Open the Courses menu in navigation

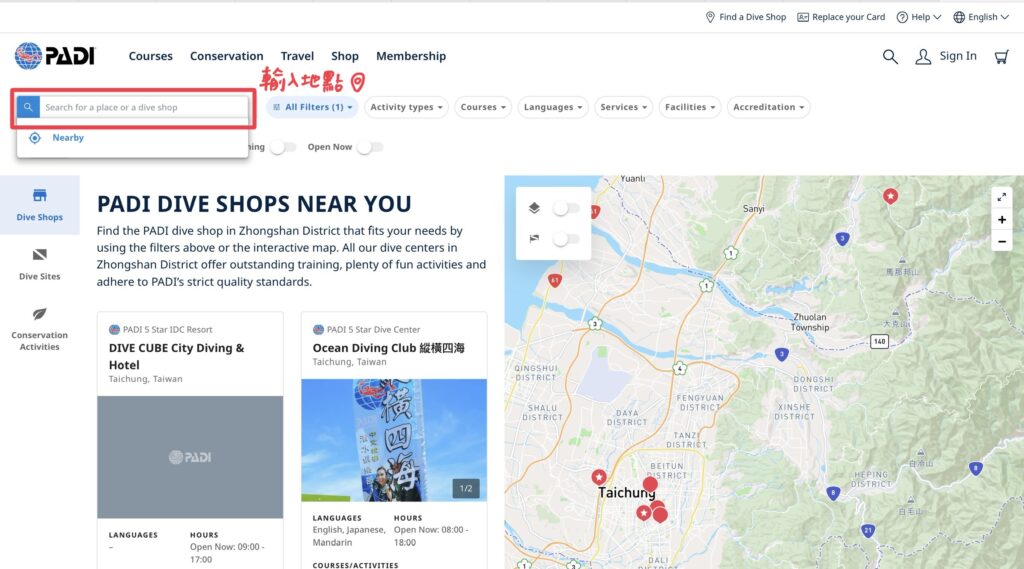pos(150,56)
